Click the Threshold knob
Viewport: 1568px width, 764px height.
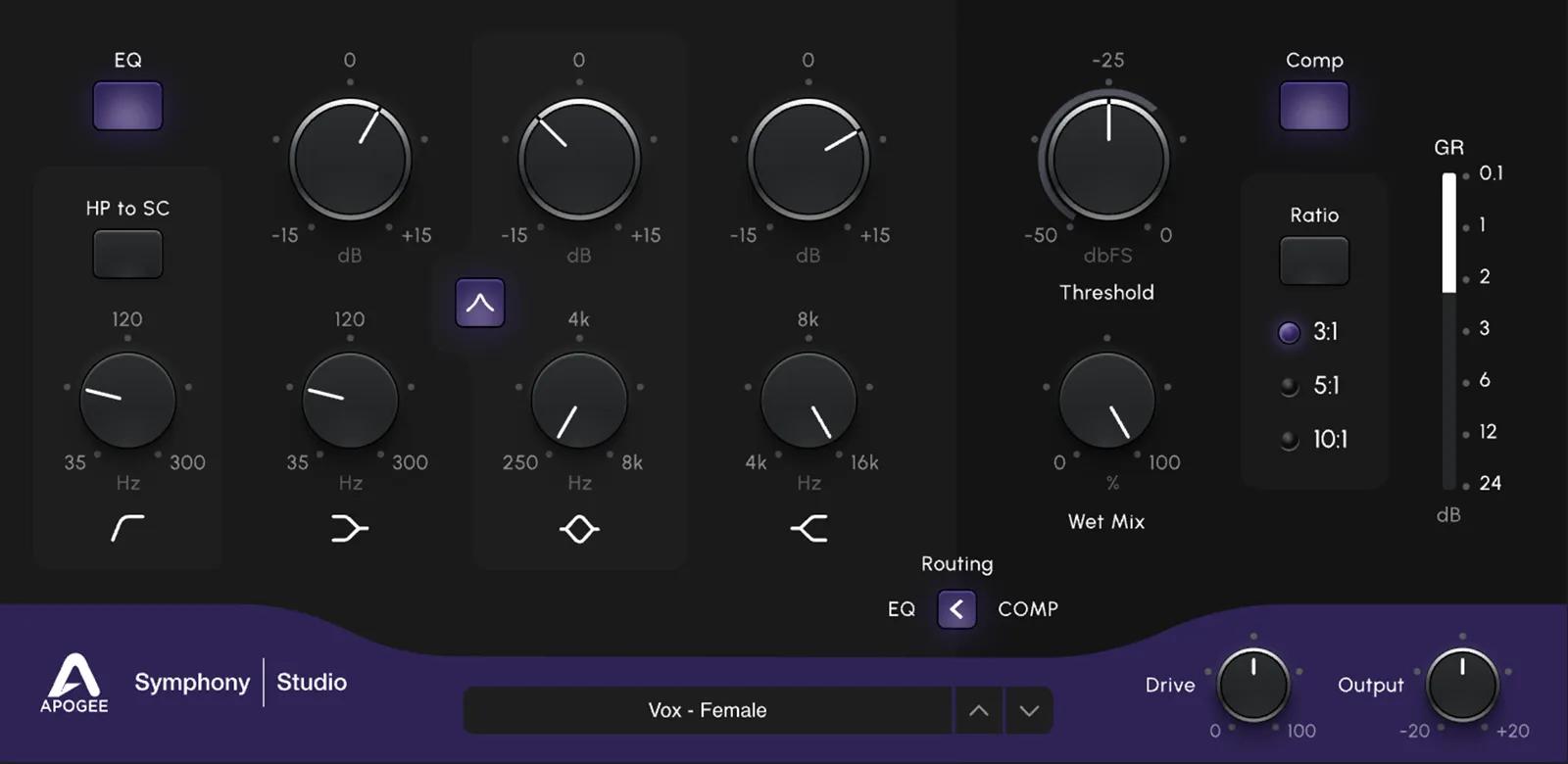pyautogui.click(x=1107, y=159)
